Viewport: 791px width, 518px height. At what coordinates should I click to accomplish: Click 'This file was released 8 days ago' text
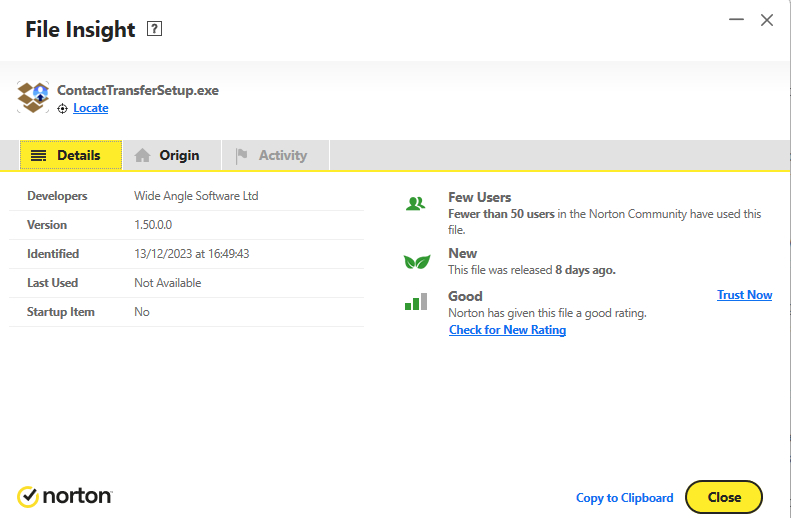click(x=532, y=270)
